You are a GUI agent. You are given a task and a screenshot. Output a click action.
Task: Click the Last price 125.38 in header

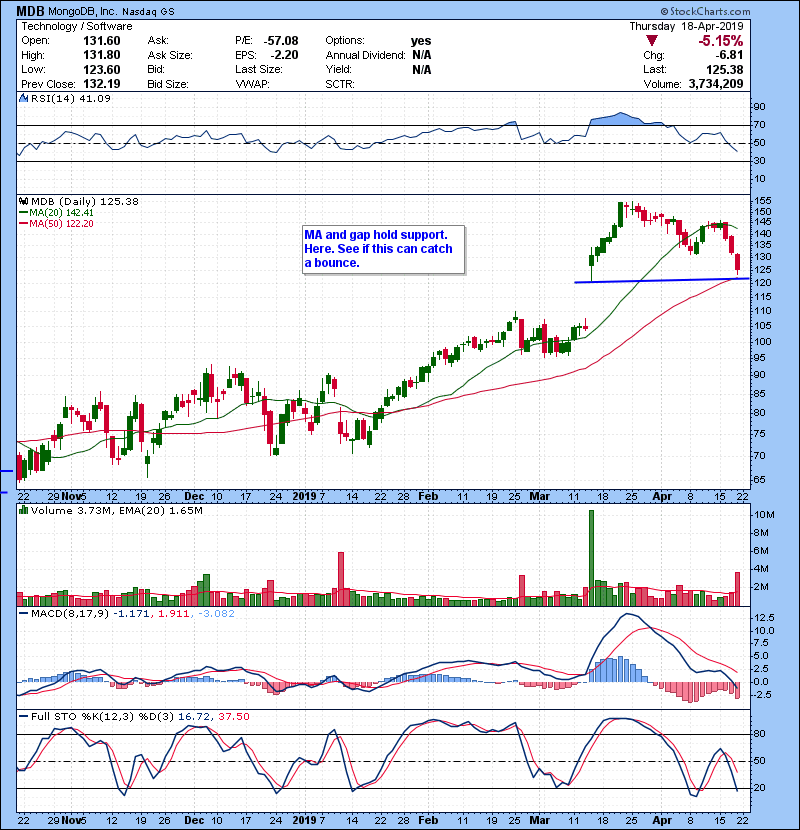point(725,70)
